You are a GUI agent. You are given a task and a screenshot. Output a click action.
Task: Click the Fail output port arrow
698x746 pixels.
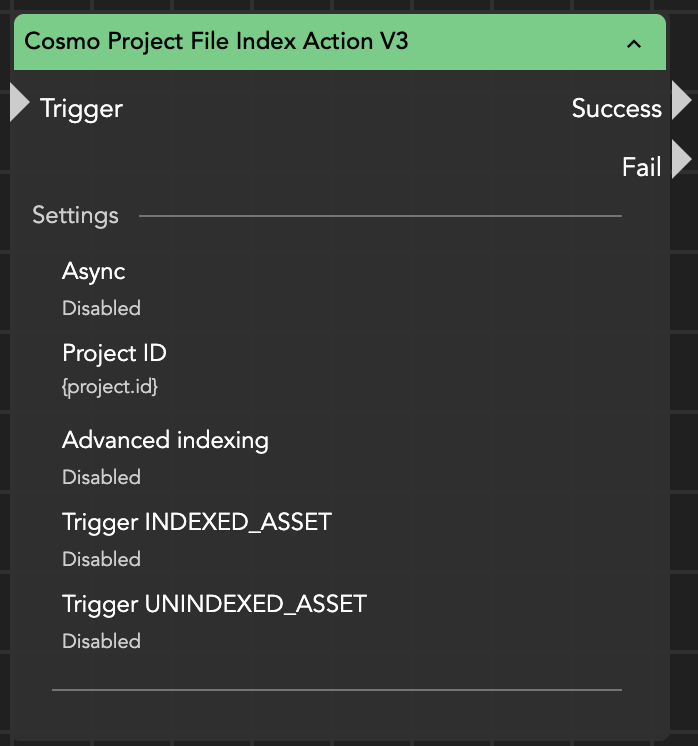coord(681,160)
